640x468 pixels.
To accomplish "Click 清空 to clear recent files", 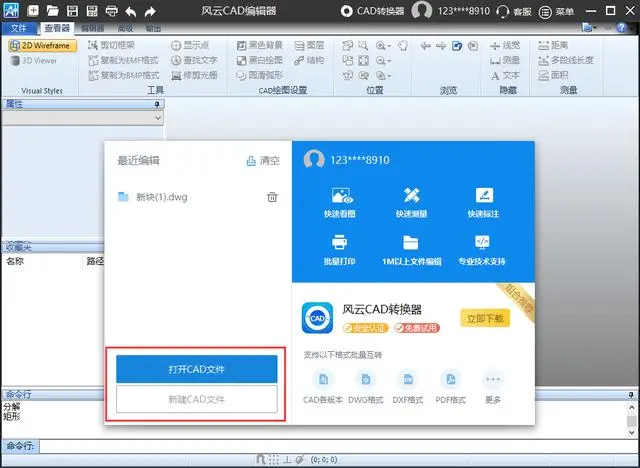I will point(263,161).
